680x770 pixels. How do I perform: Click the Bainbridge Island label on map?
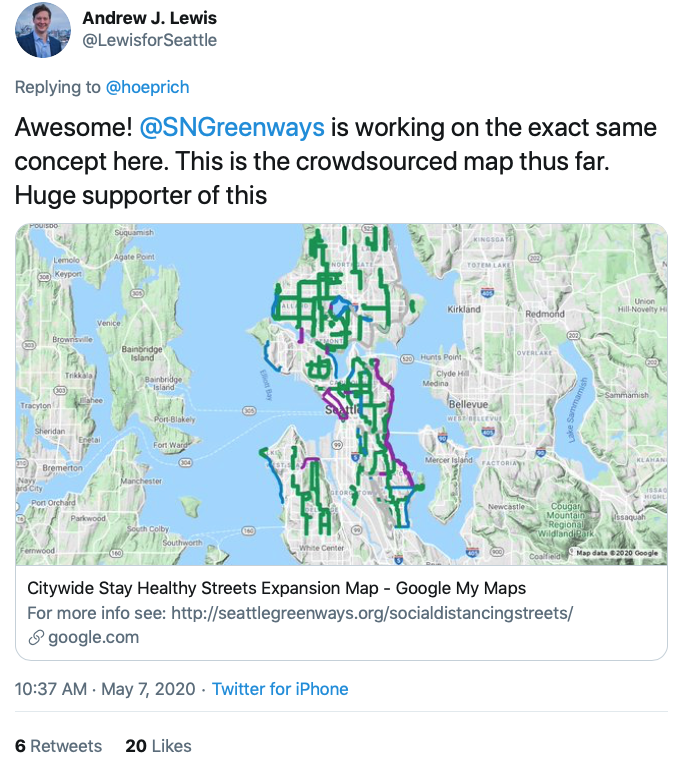[x=142, y=353]
